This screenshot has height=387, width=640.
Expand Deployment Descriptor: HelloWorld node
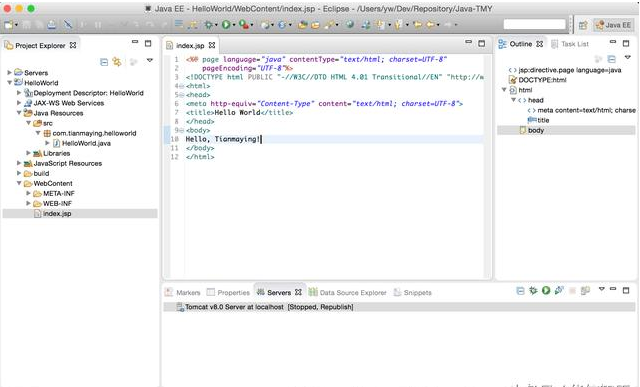[19, 93]
